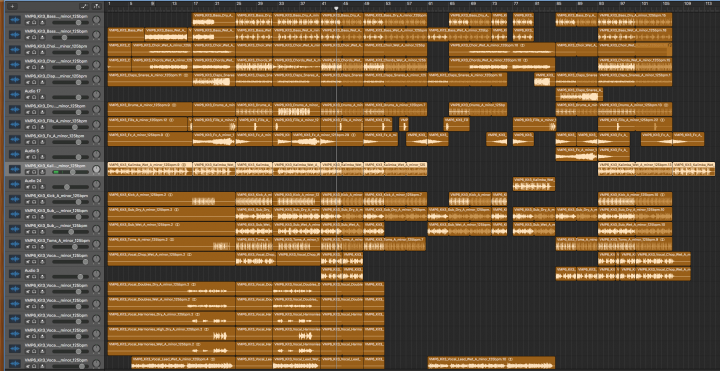Click the tray-arrow button on Audio 3 track
This screenshot has height=371, width=720.
click(42, 276)
